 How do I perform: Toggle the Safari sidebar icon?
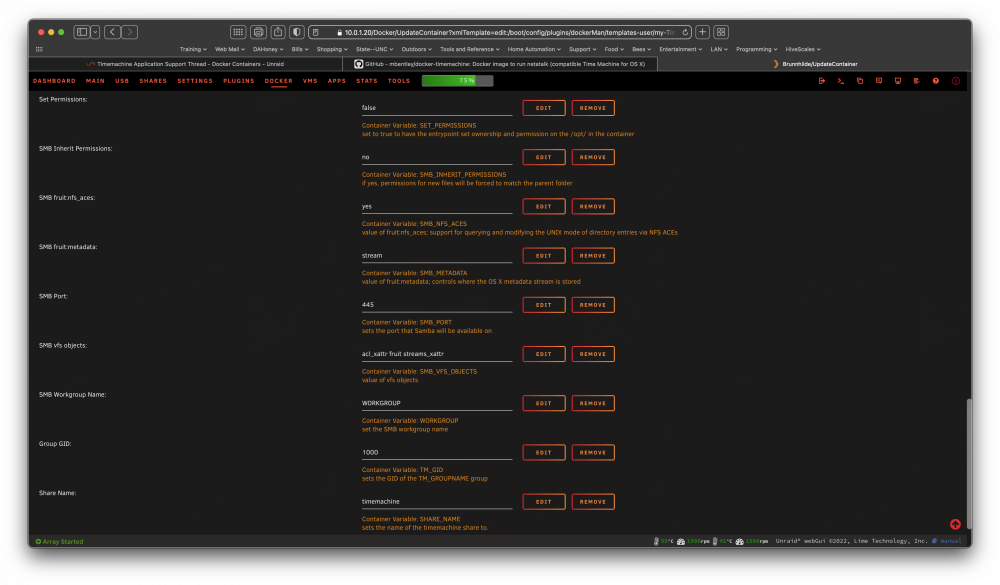tap(82, 32)
